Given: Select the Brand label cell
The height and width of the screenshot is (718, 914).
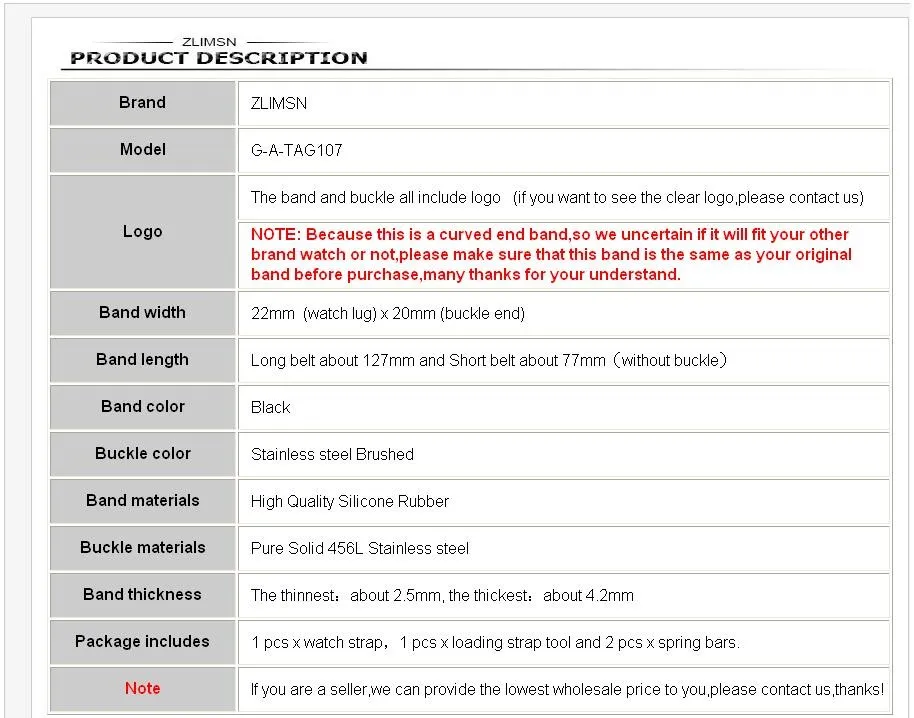Looking at the screenshot, I should coord(142,103).
